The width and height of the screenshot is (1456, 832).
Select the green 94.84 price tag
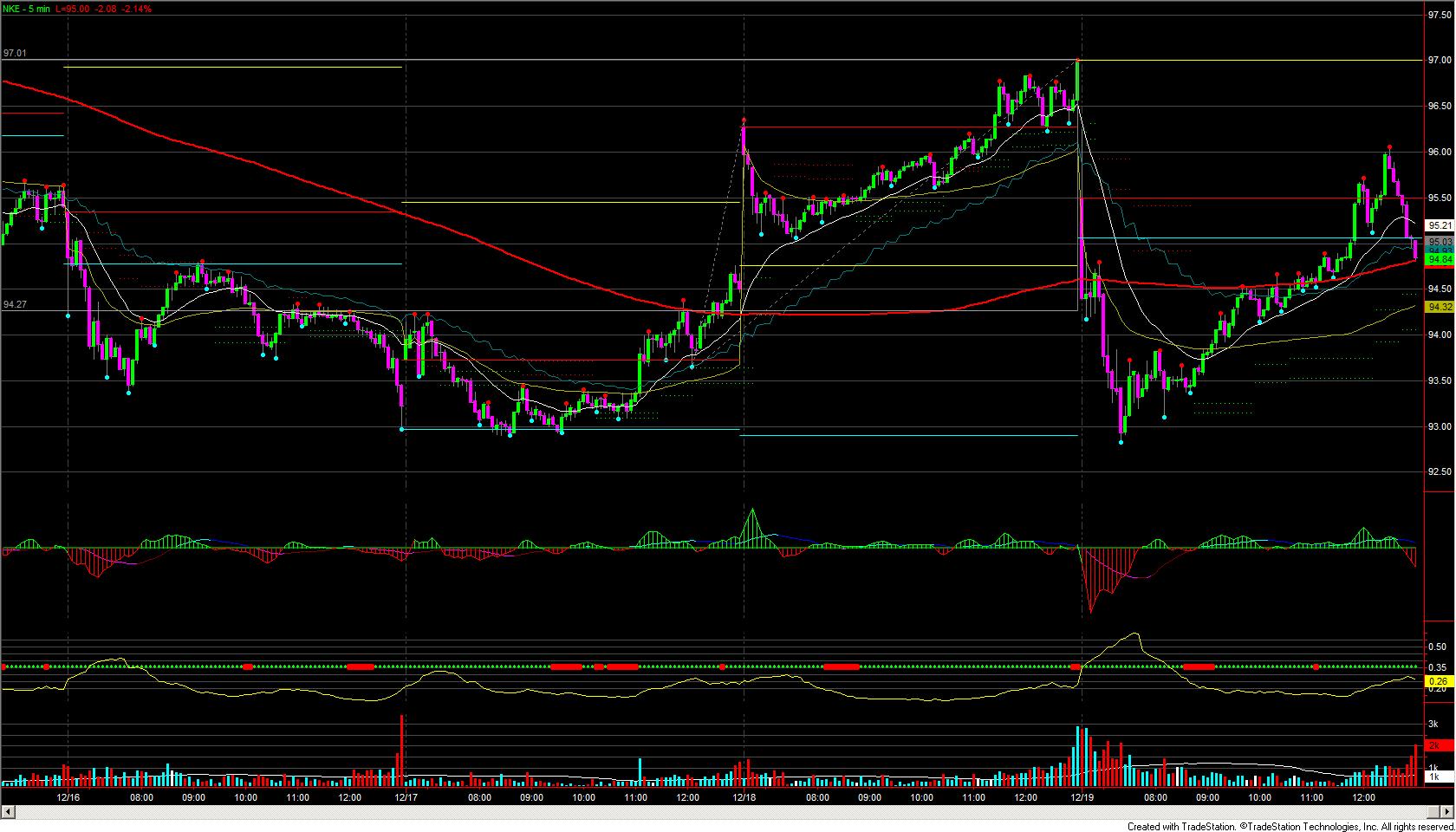1440,259
